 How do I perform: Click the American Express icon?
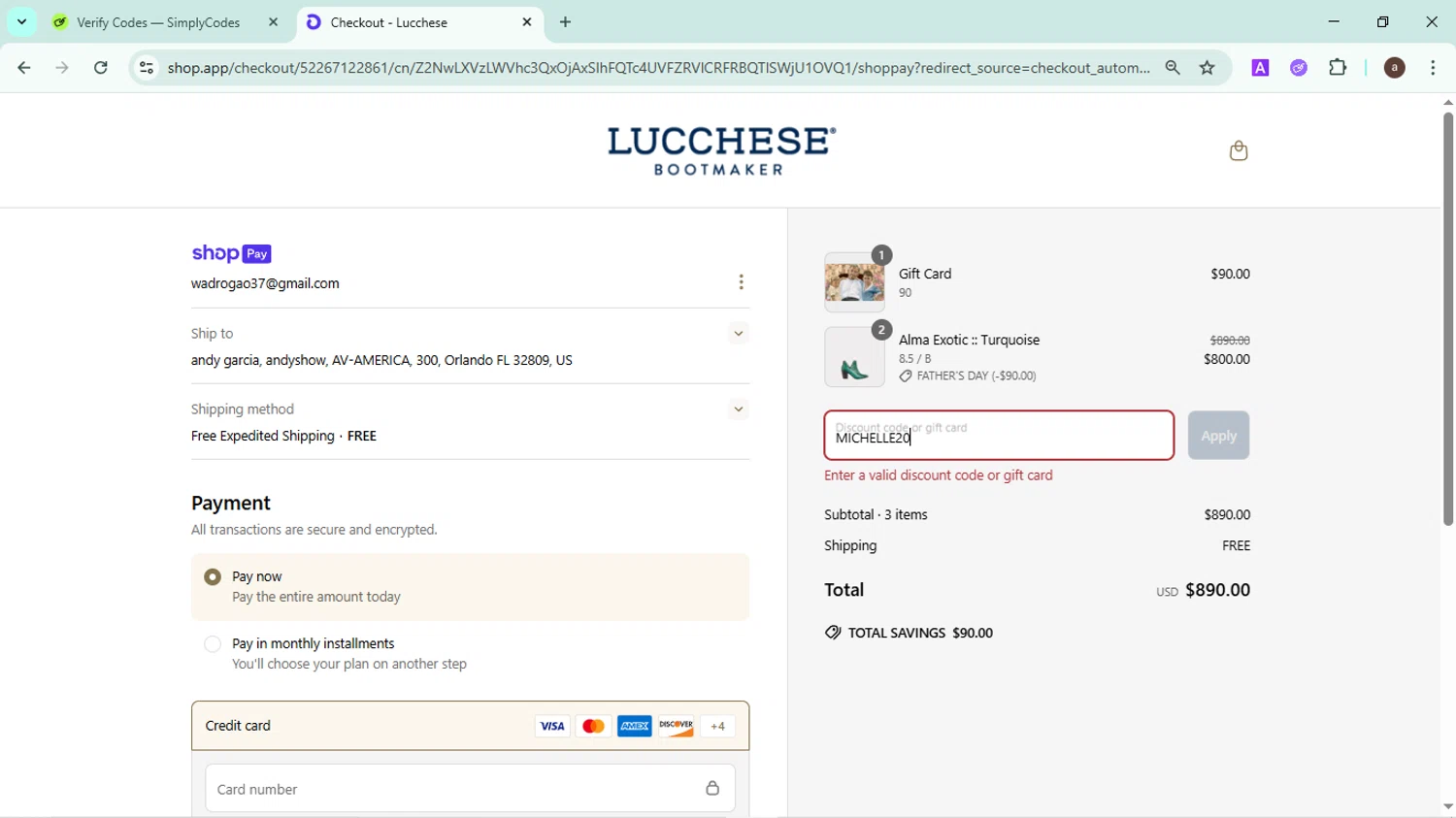pos(635,727)
